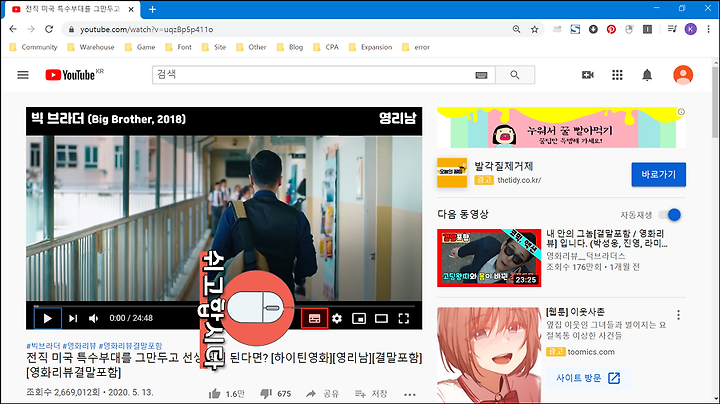Play the video with the play button

48,318
